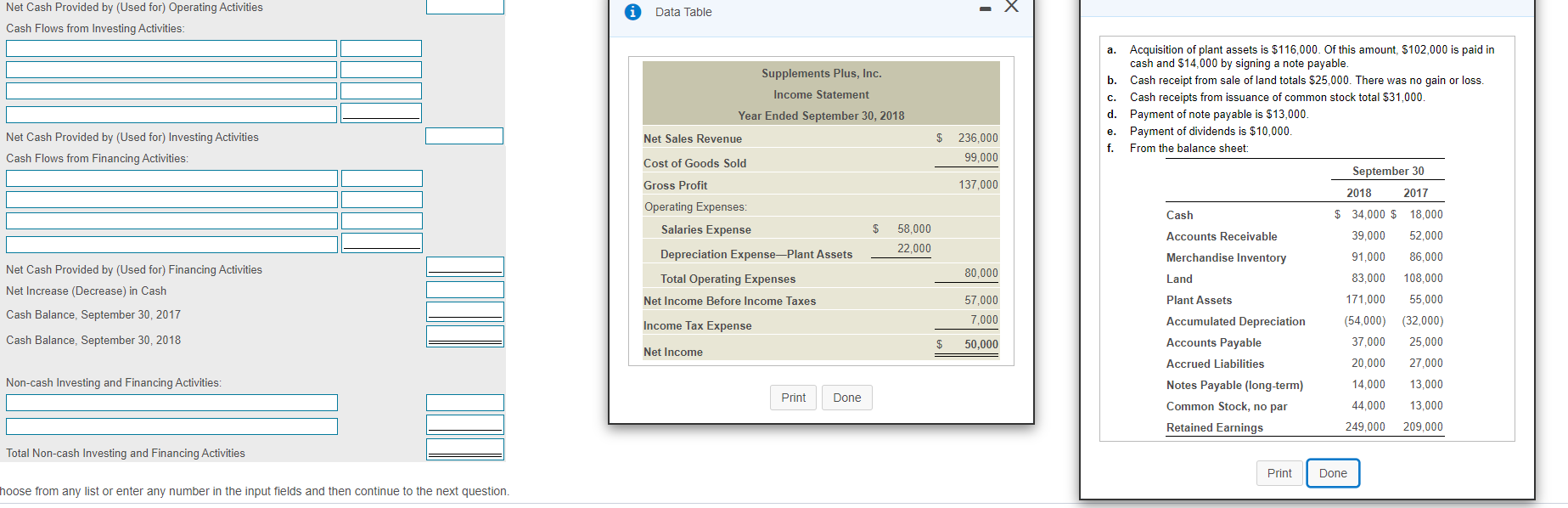
Task: Select the first non-cash activities description field
Action: pyautogui.click(x=171, y=403)
